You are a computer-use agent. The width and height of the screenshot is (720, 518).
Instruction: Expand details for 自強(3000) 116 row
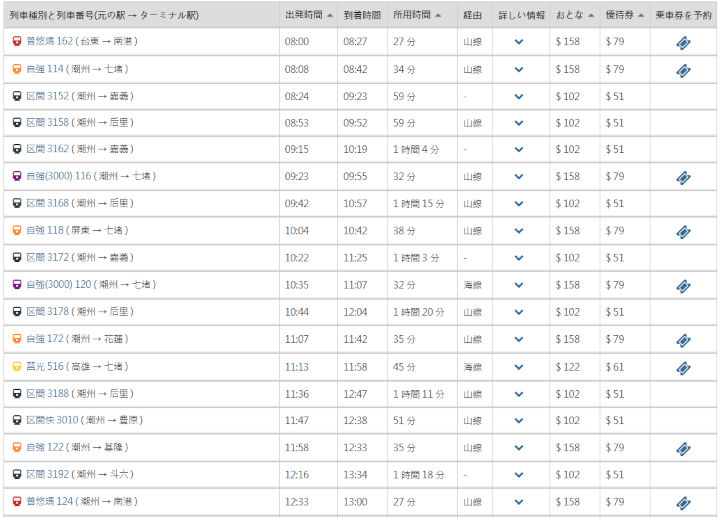click(519, 177)
